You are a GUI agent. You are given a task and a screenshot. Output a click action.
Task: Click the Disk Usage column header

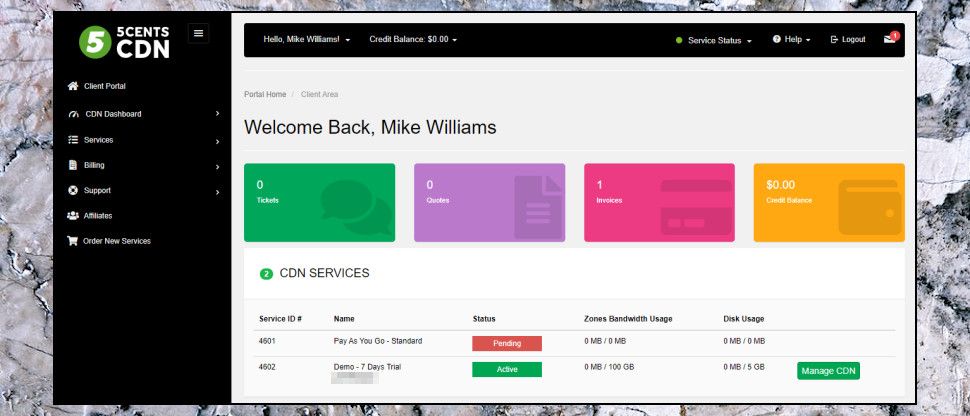[744, 319]
